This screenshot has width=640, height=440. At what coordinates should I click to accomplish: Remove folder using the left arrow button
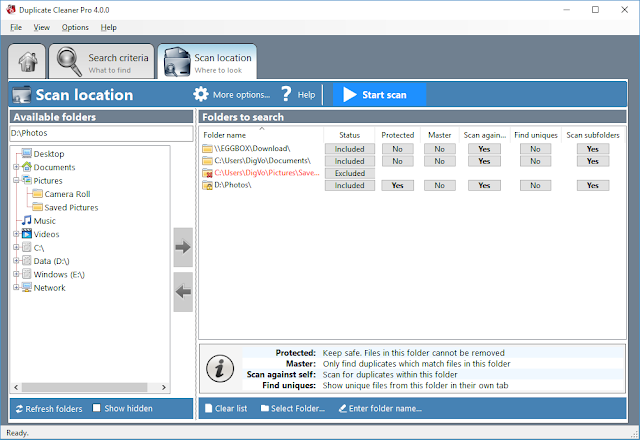point(183,292)
